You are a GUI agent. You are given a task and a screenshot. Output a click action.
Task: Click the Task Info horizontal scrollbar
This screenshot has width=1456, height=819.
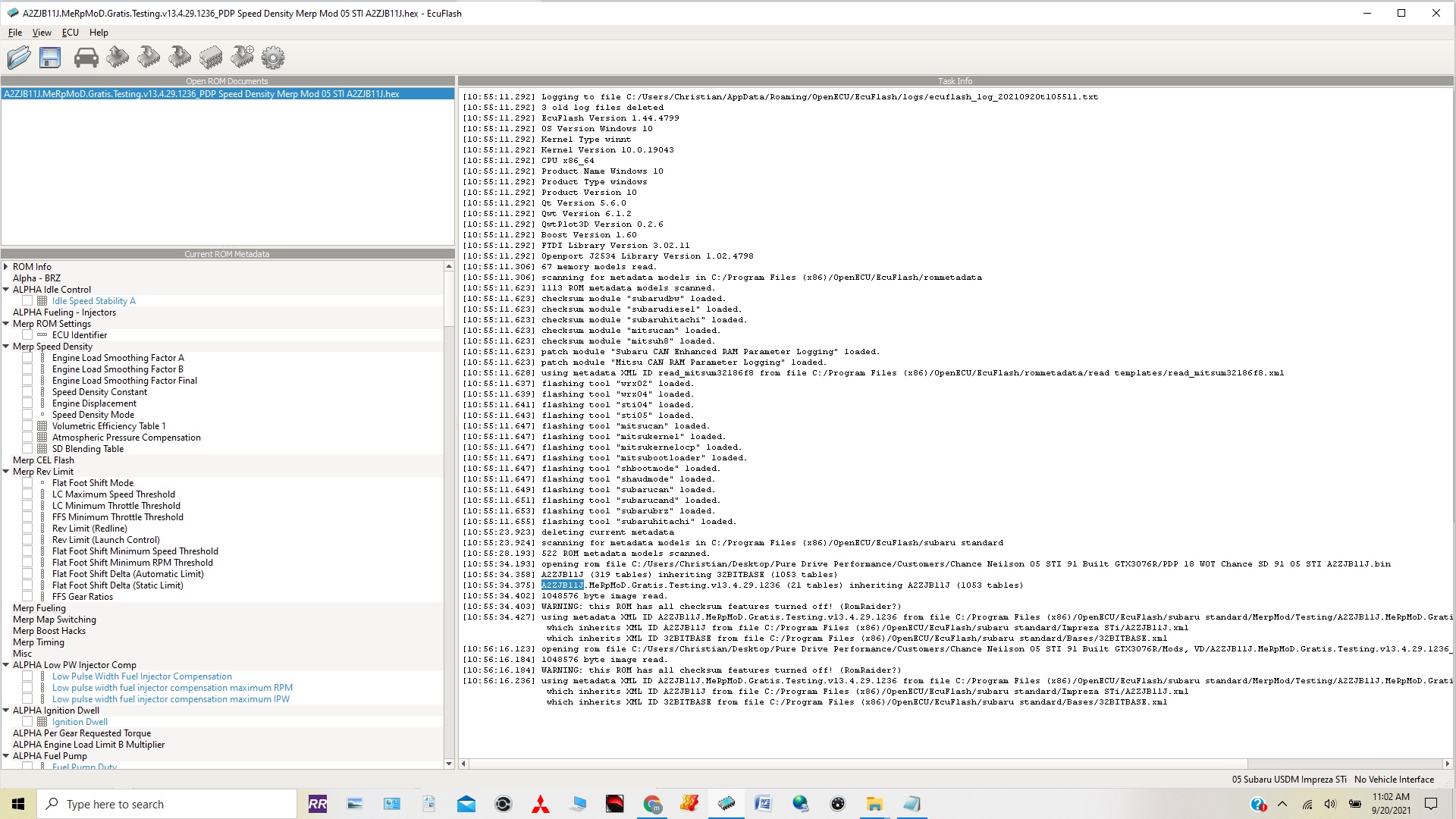tap(857, 764)
